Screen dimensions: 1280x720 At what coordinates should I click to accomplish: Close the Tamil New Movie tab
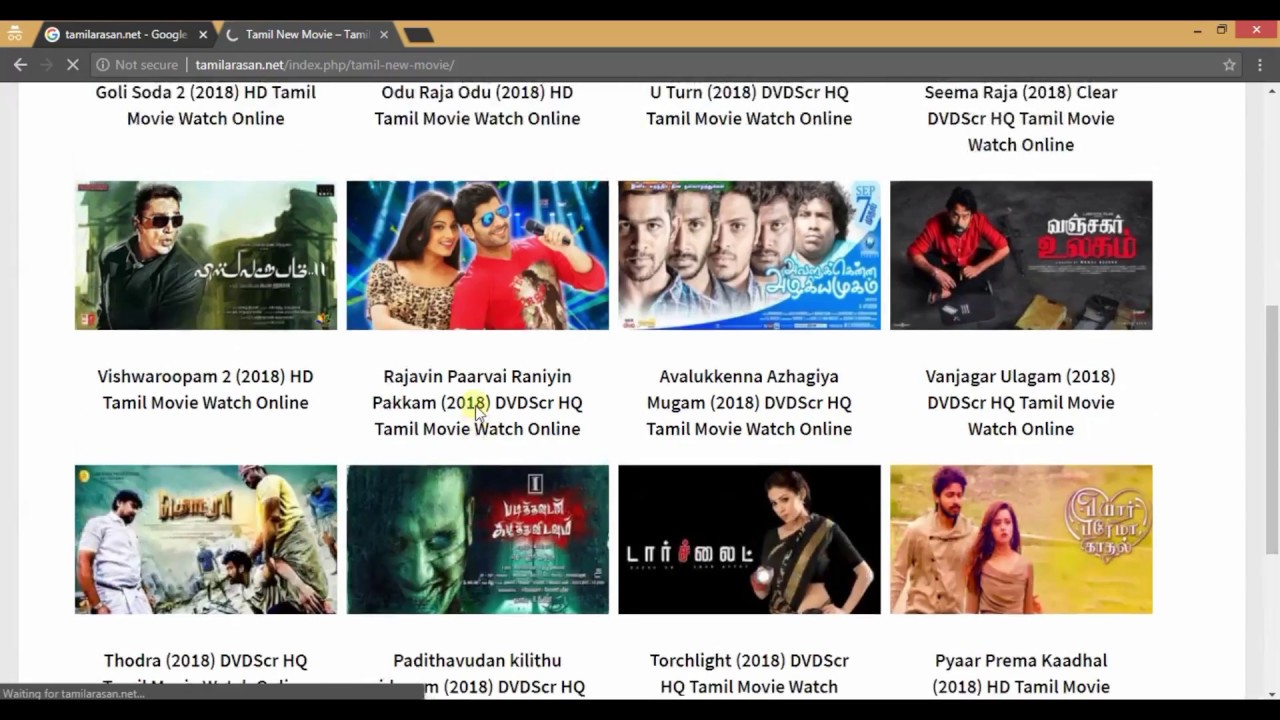[x=383, y=34]
